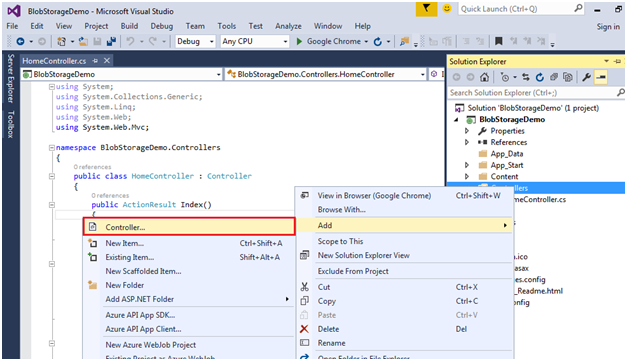Open Solution Explorer window options dropdown arrow
Image resolution: width=627 pixels, height=361 pixels.
607,61
